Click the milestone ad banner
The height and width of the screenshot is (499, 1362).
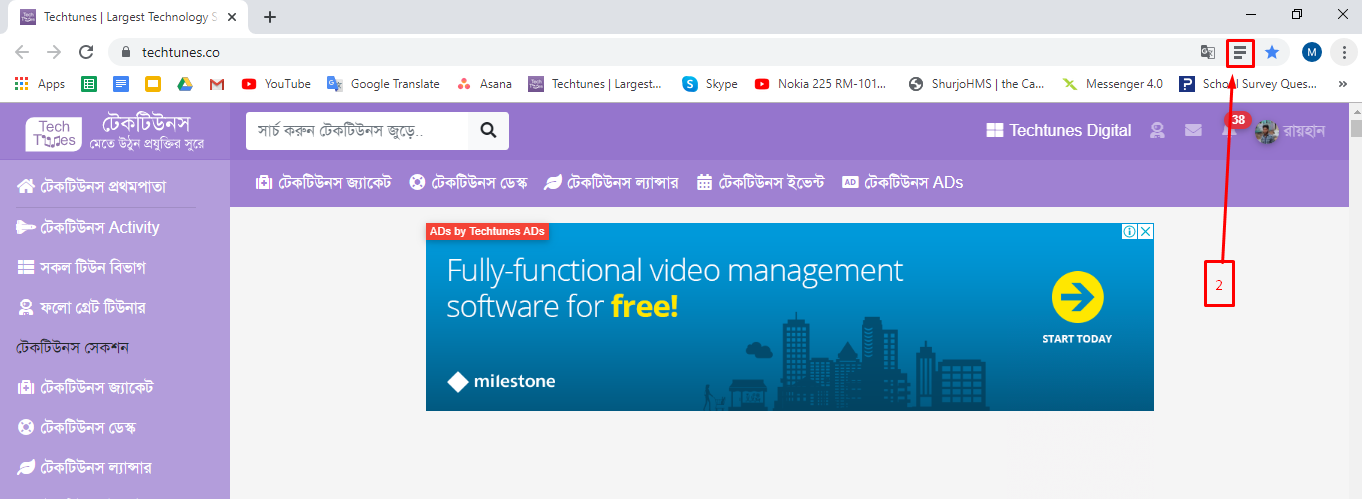point(790,317)
